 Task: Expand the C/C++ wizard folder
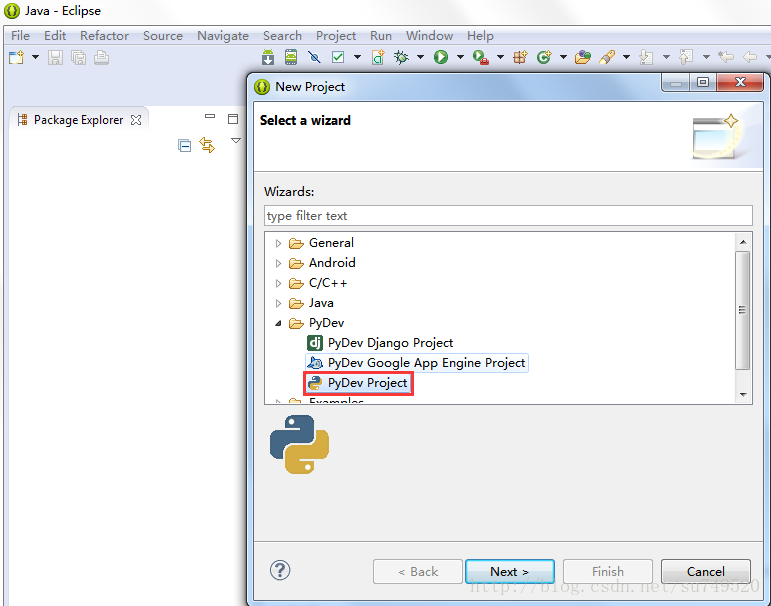click(x=278, y=283)
